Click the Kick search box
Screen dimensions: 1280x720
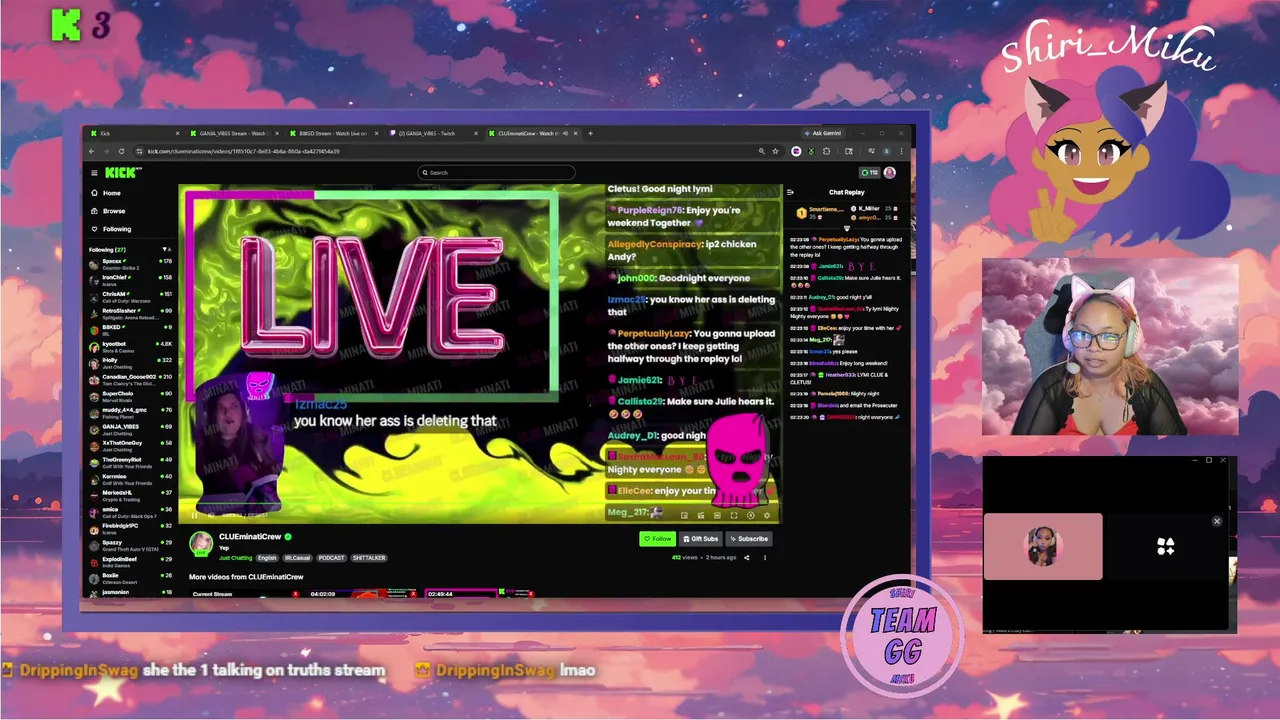(496, 172)
